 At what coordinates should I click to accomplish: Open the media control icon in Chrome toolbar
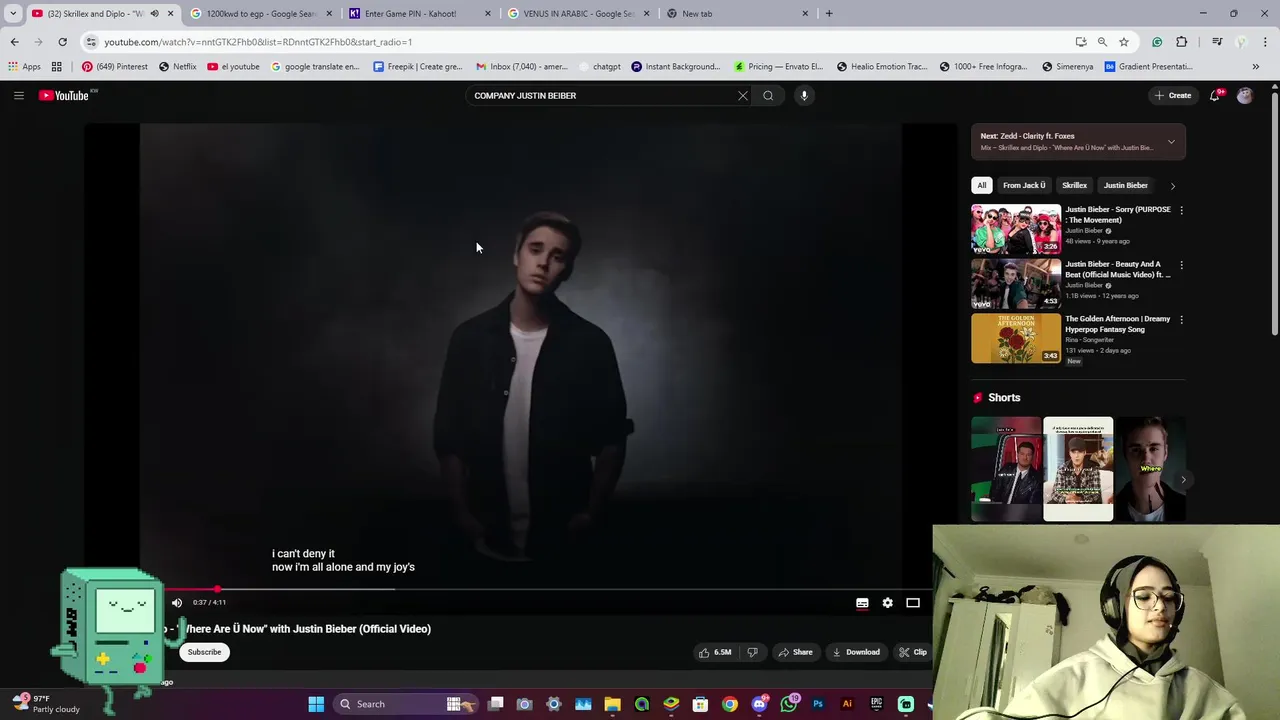click(x=1217, y=42)
